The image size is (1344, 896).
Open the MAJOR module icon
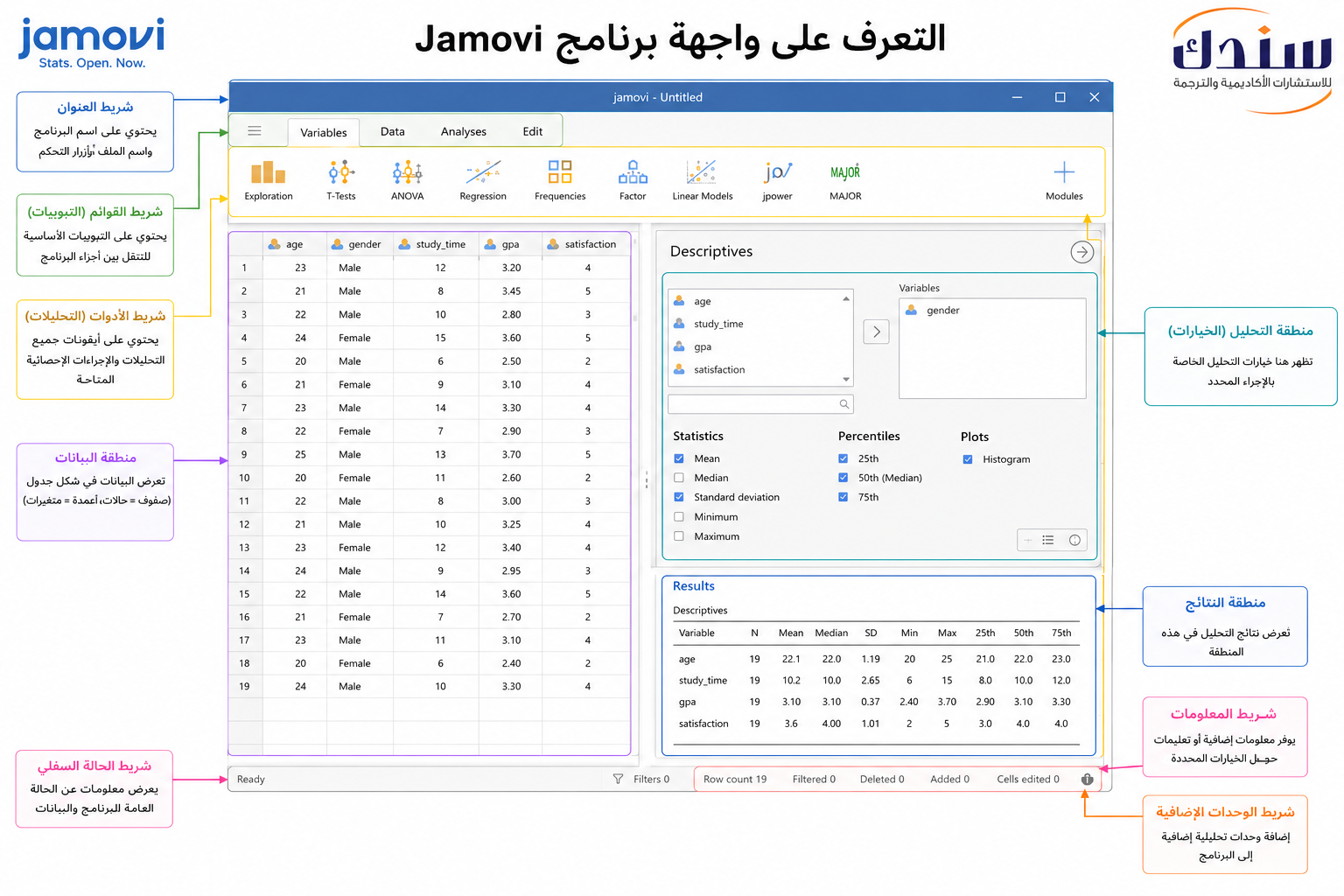tap(845, 181)
